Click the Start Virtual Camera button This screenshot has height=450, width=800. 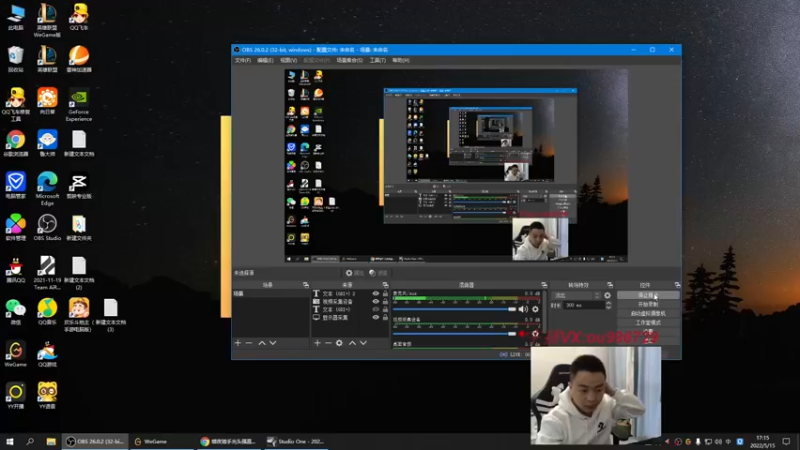click(648, 313)
